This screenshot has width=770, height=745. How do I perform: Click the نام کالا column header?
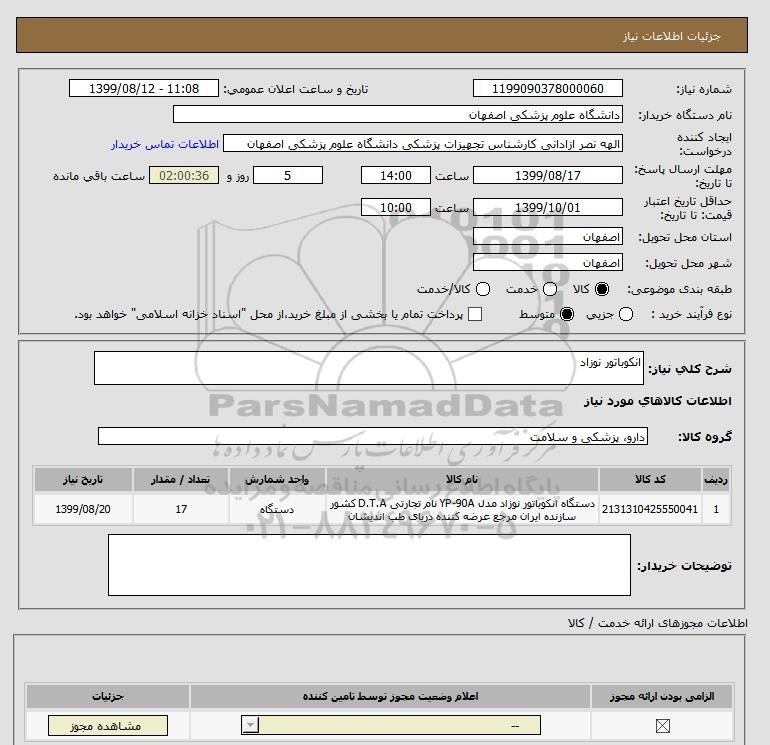(x=462, y=479)
